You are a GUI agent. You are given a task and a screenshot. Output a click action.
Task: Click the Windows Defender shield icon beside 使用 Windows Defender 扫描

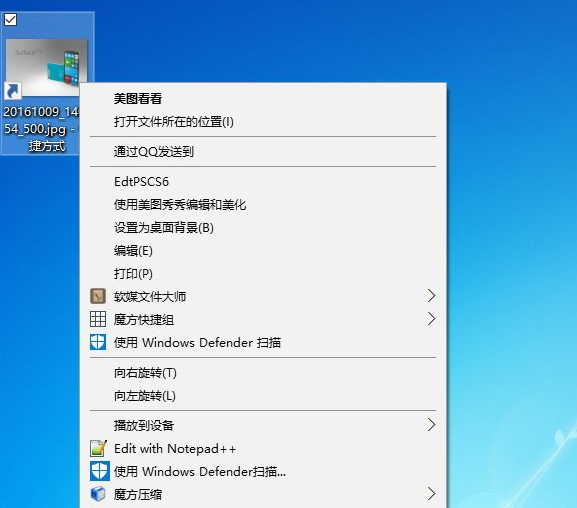click(x=98, y=342)
